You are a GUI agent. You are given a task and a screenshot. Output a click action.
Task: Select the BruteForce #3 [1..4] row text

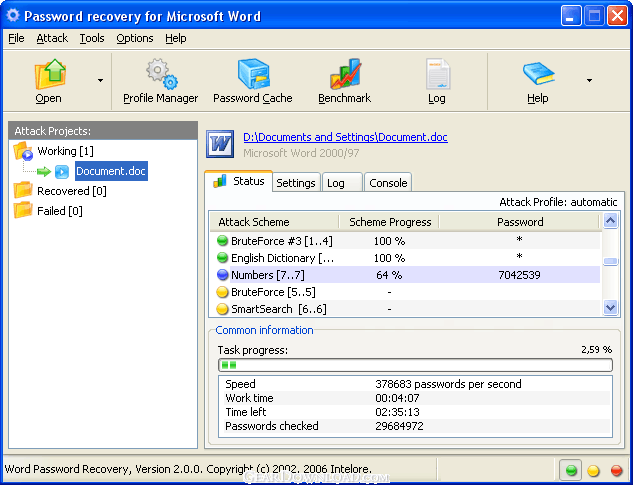(x=282, y=241)
